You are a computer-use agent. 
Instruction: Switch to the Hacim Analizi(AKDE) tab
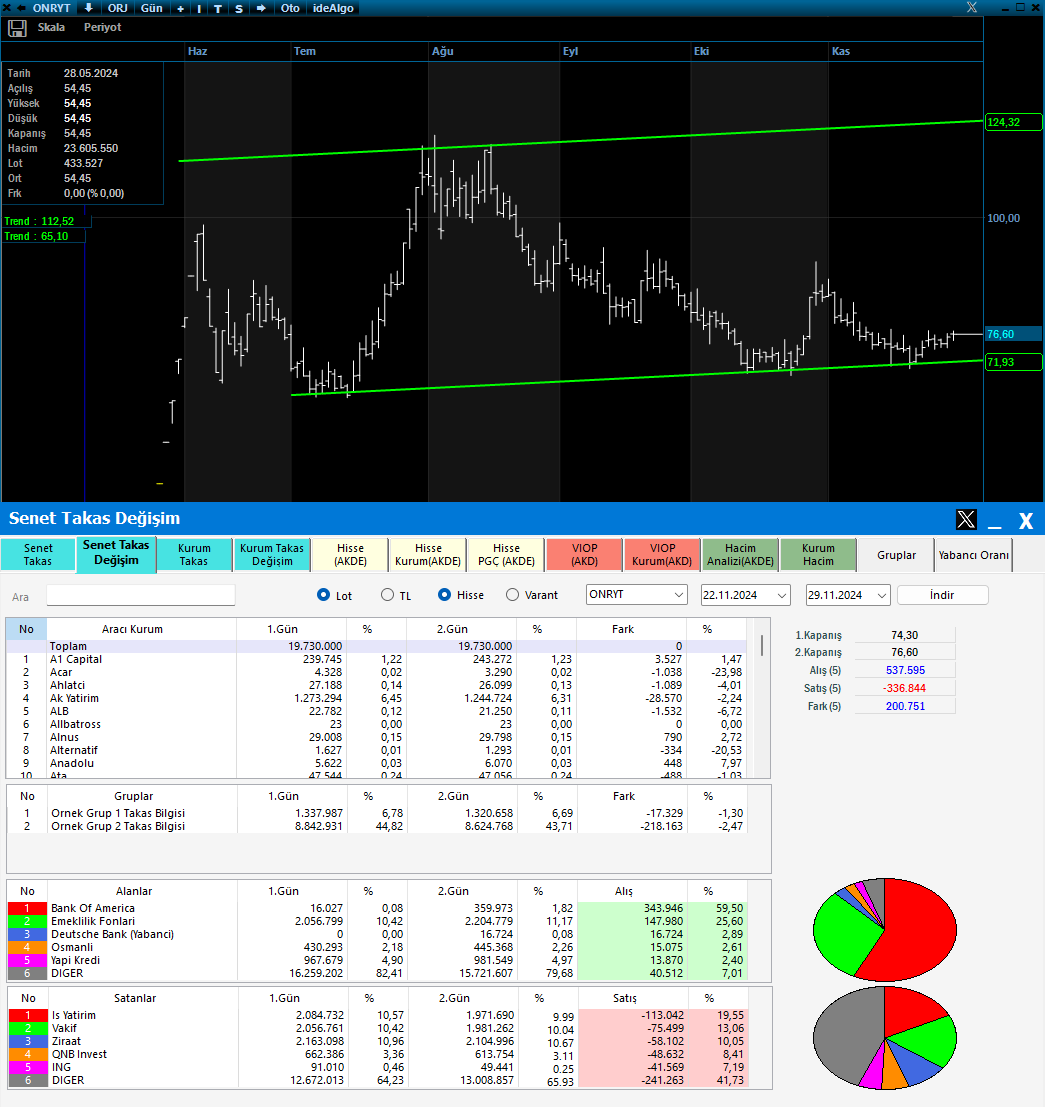tap(741, 554)
